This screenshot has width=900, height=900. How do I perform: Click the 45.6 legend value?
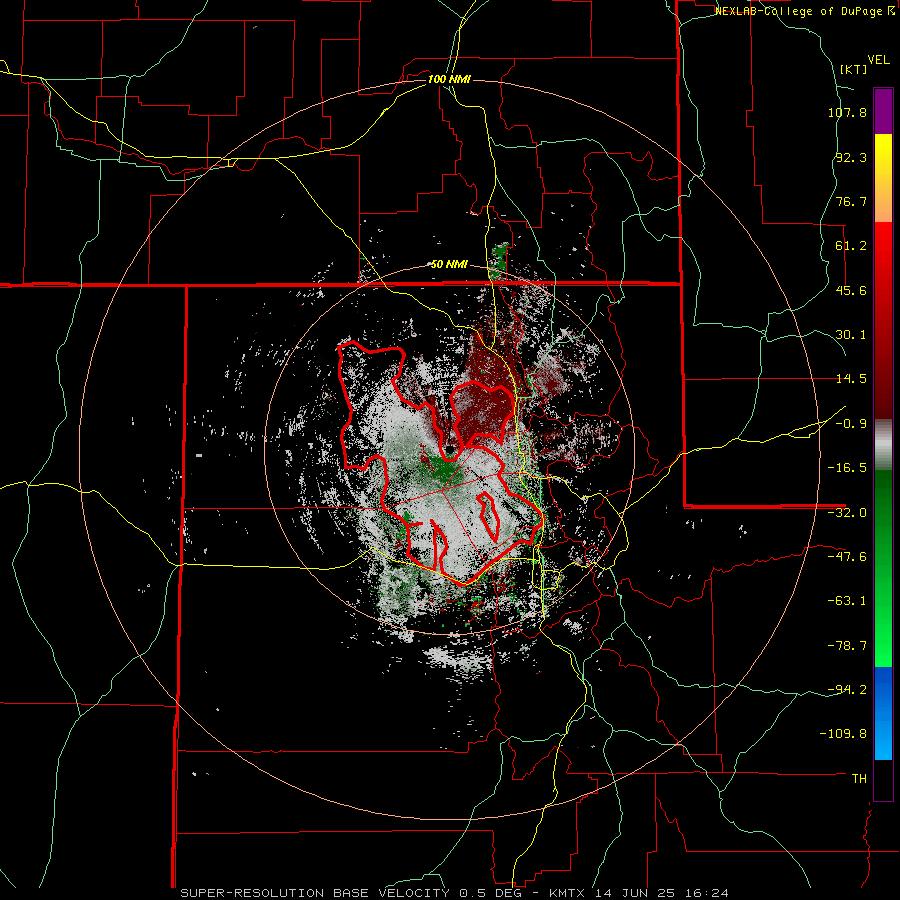tap(851, 290)
